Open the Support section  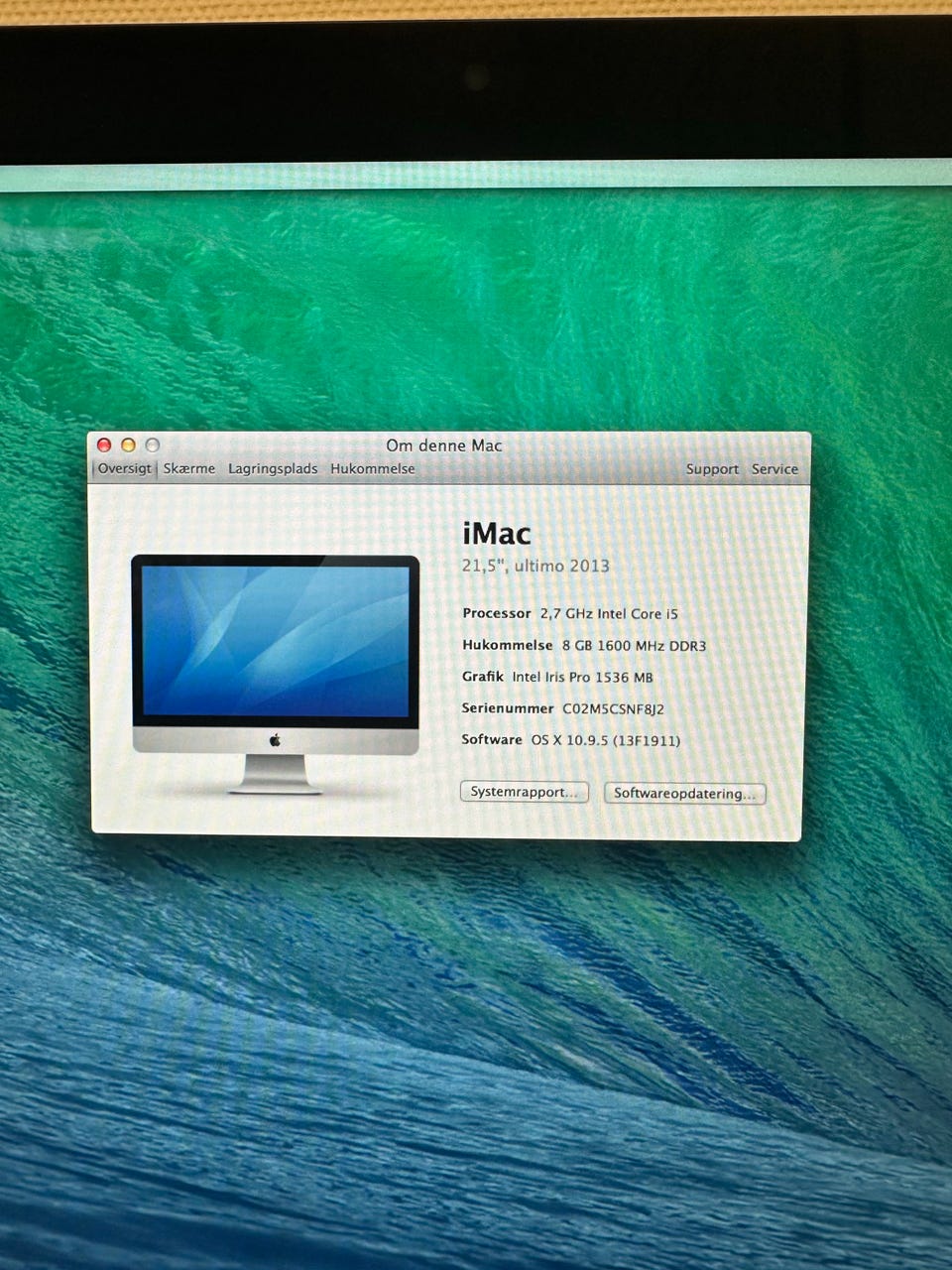712,469
